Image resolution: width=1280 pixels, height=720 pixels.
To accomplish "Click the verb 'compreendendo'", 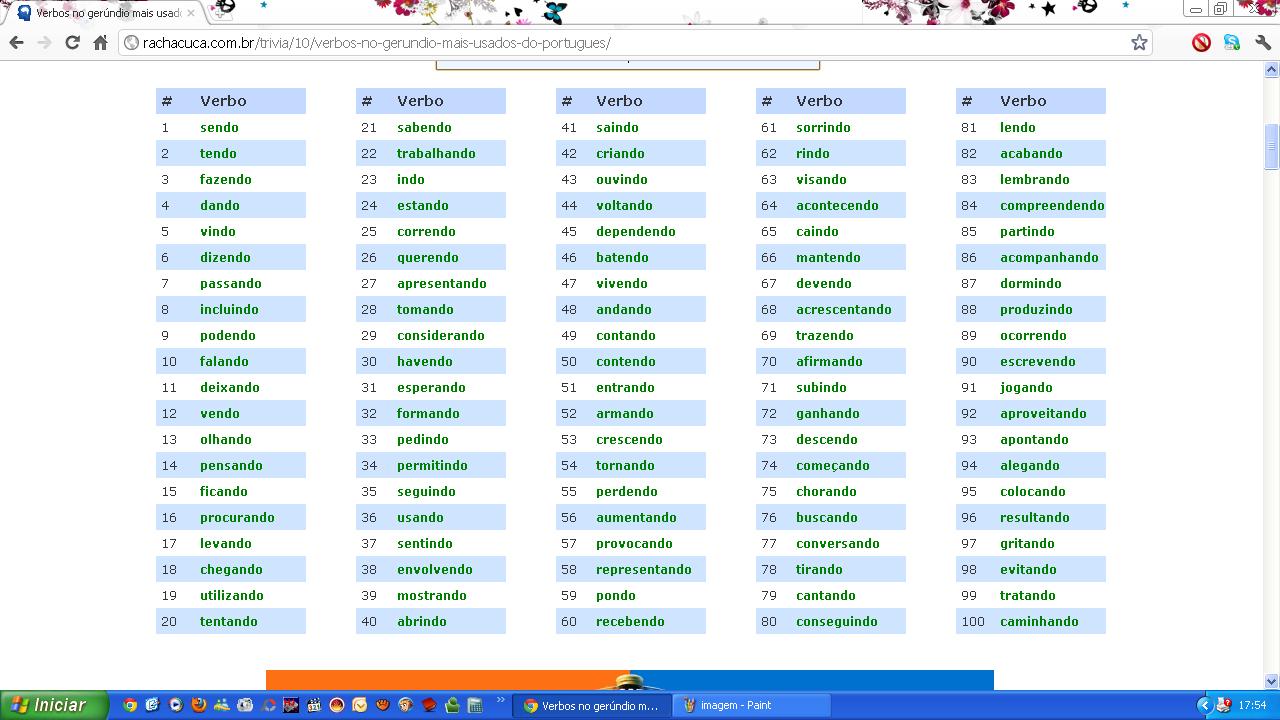I will pos(1052,205).
